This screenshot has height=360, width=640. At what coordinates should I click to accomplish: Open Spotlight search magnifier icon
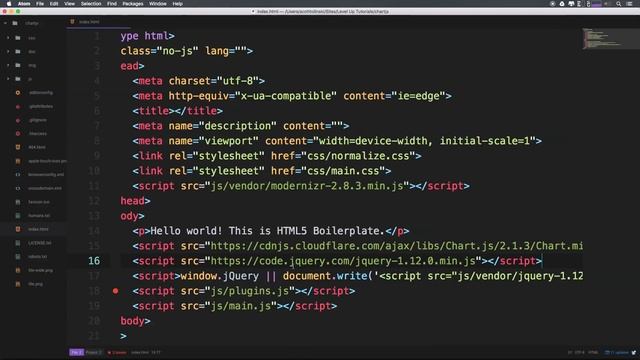(x=619, y=4)
